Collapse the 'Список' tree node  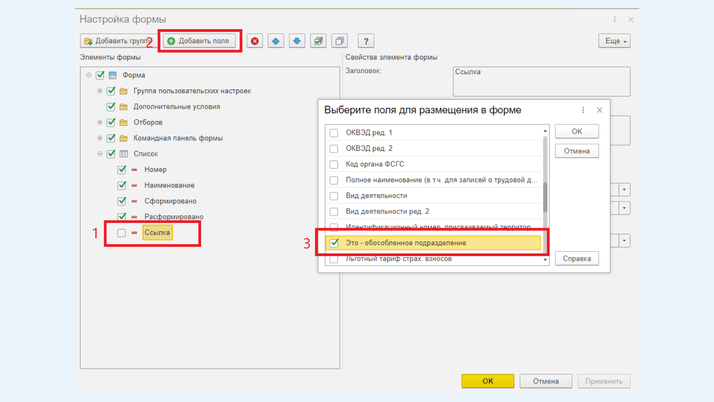pos(100,154)
